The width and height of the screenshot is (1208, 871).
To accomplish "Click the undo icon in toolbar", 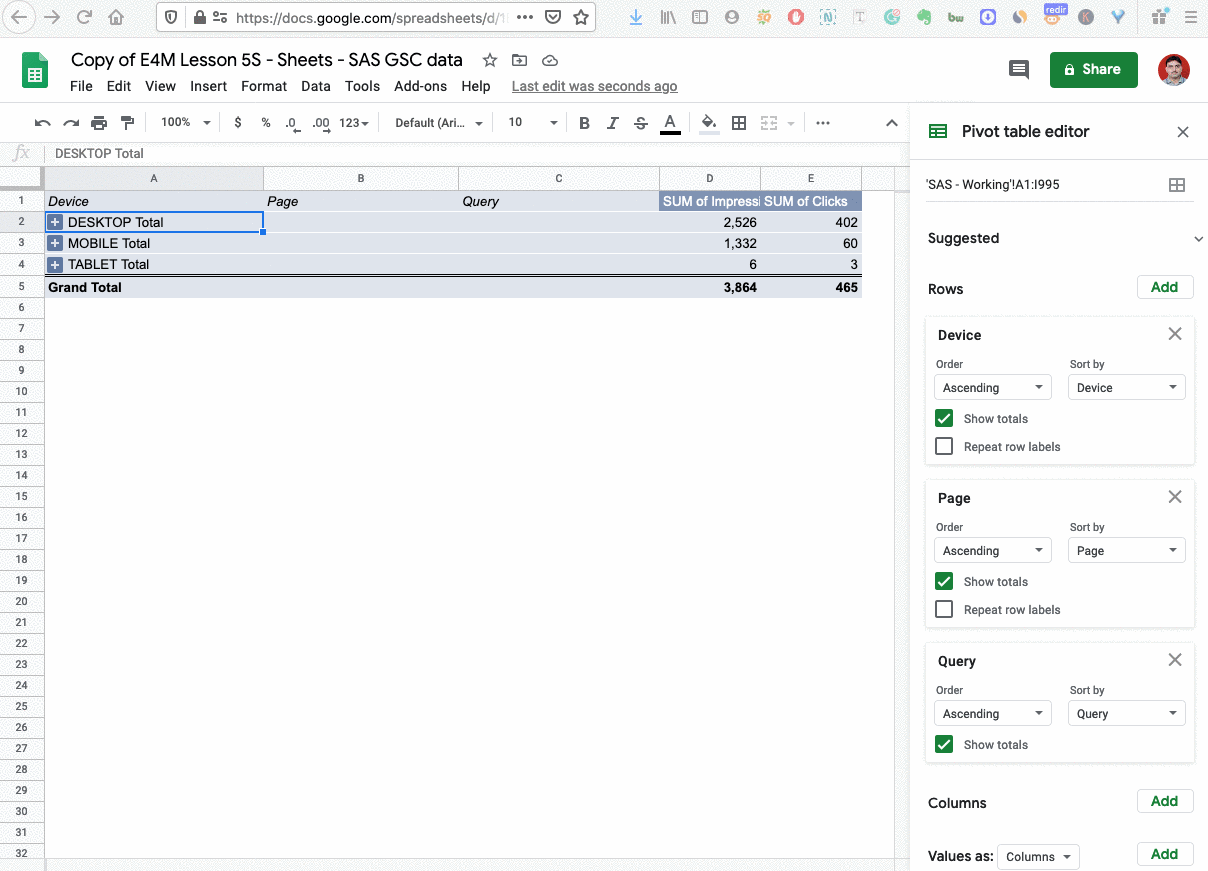I will (42, 123).
